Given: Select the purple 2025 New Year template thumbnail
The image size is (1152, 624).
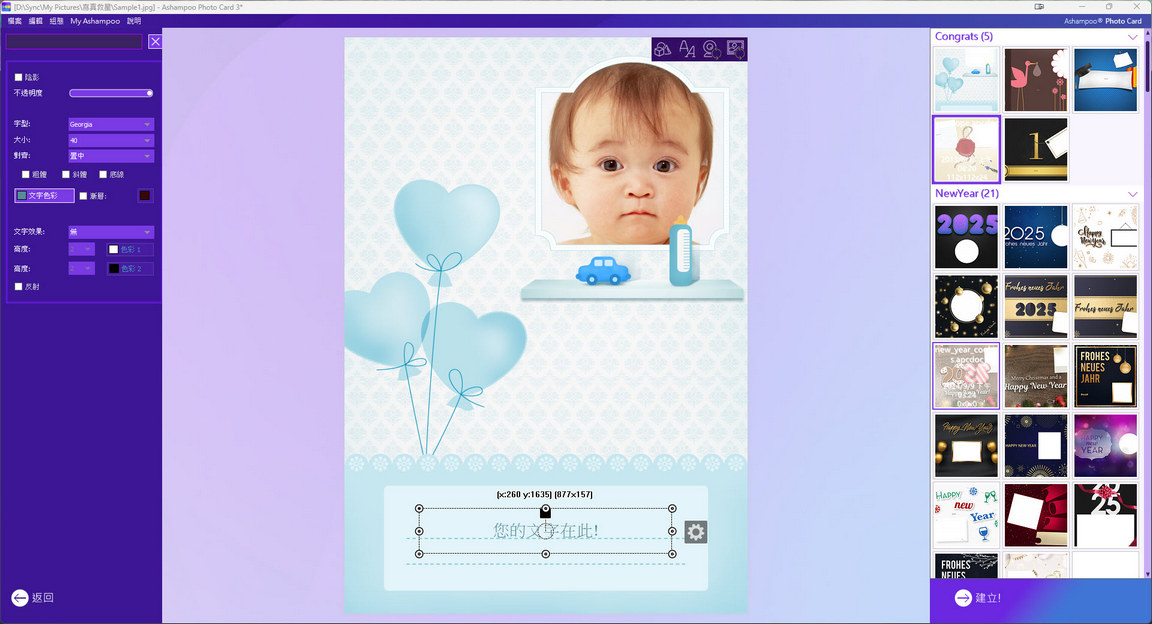Looking at the screenshot, I should click(966, 237).
